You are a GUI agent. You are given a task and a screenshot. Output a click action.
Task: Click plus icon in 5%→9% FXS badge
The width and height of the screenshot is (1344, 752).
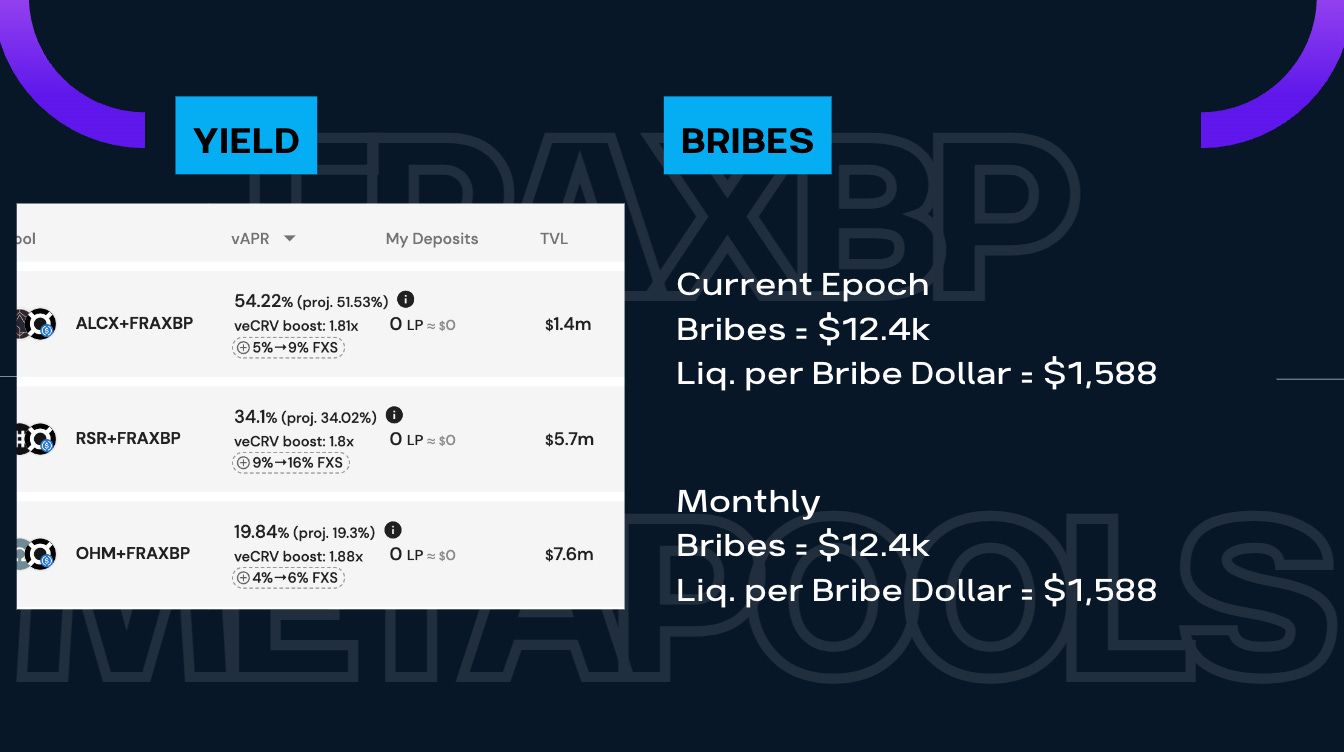coord(244,348)
